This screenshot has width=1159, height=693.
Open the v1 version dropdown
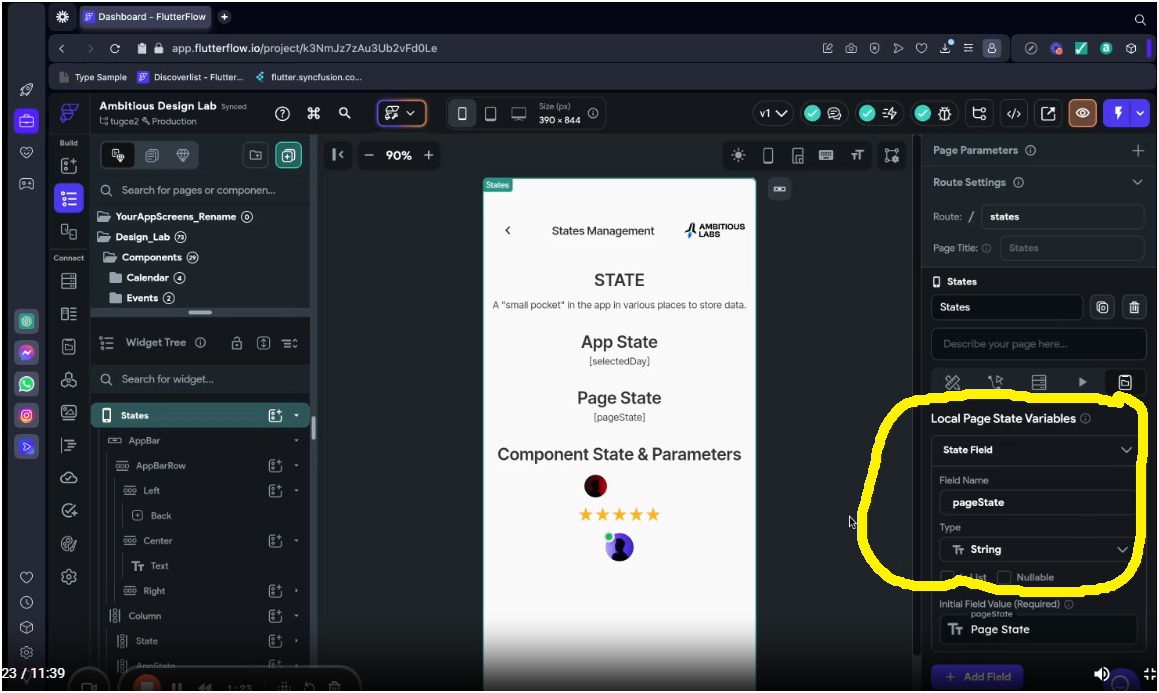pos(773,114)
